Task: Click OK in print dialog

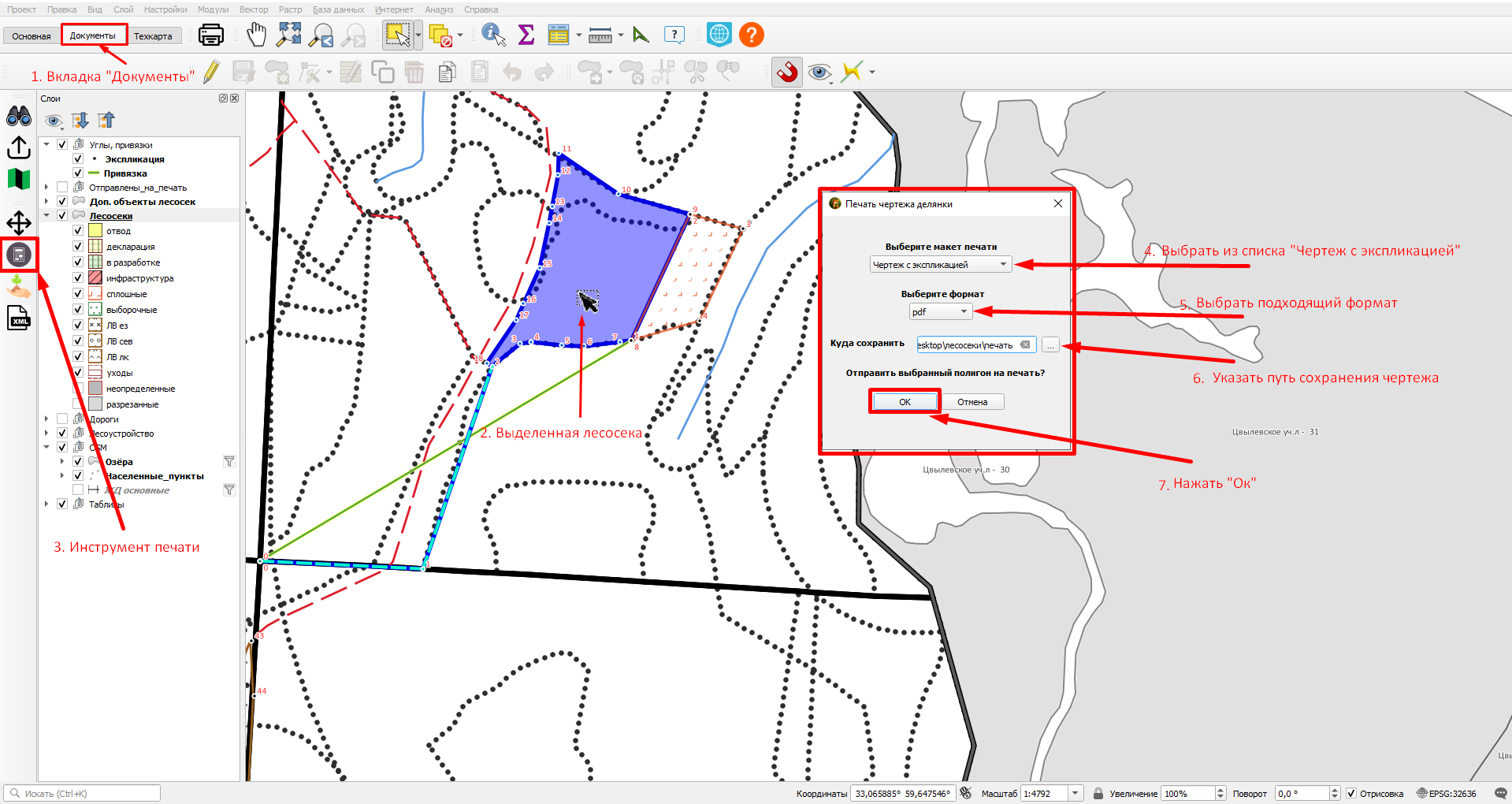Action: click(905, 402)
